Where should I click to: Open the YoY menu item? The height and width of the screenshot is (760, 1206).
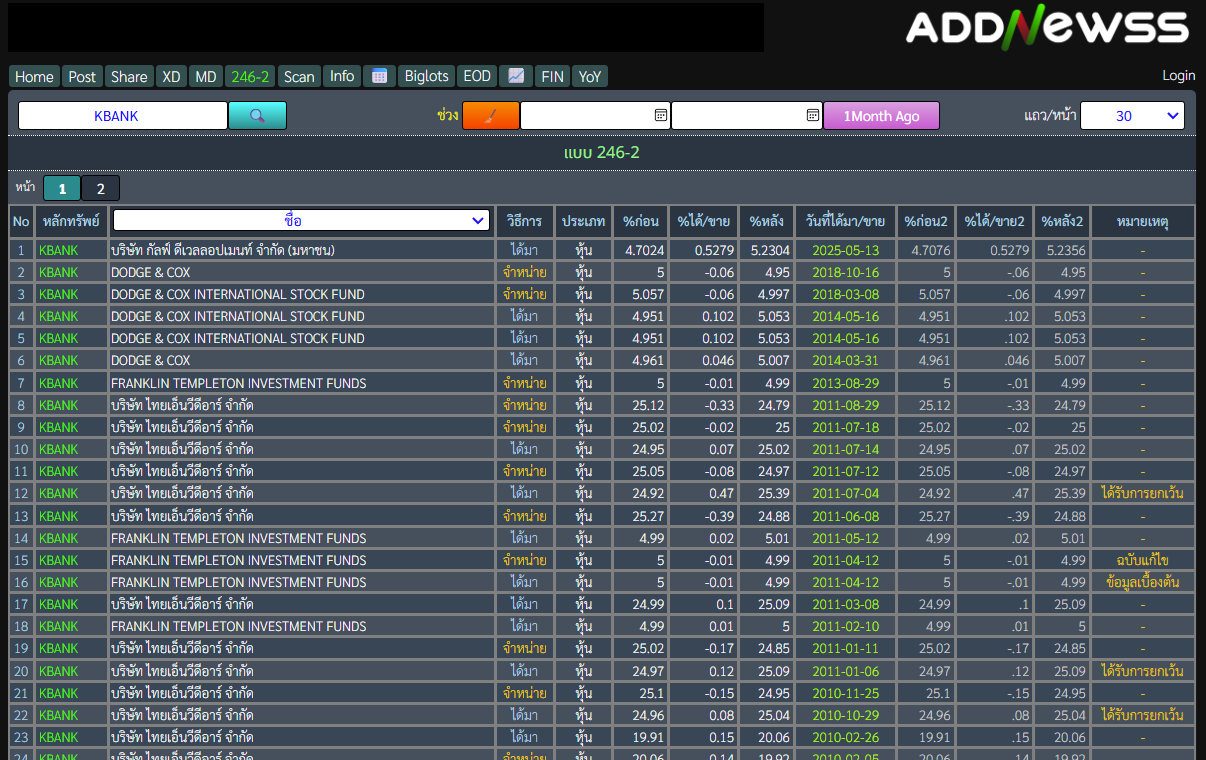(590, 76)
